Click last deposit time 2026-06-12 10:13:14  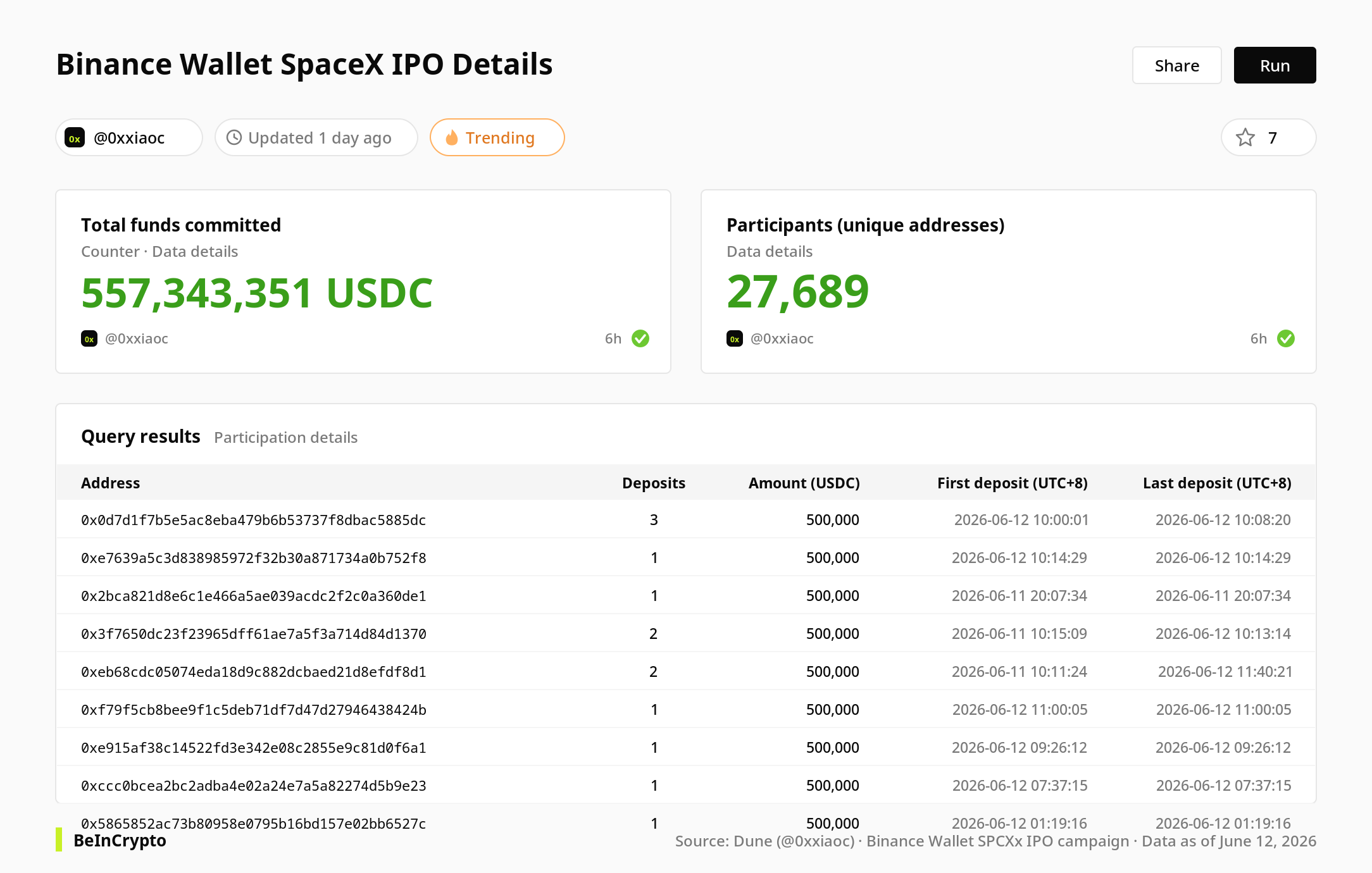[x=1223, y=634]
